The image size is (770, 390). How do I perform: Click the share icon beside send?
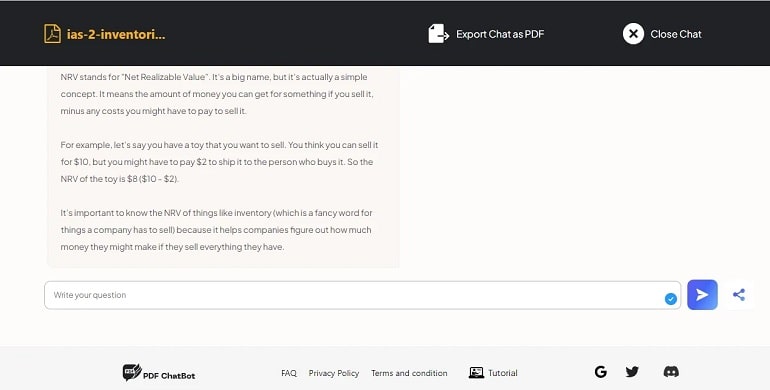(739, 295)
